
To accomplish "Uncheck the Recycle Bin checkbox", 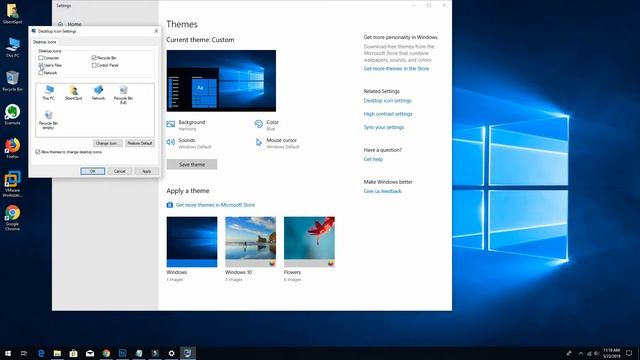I will click(94, 58).
